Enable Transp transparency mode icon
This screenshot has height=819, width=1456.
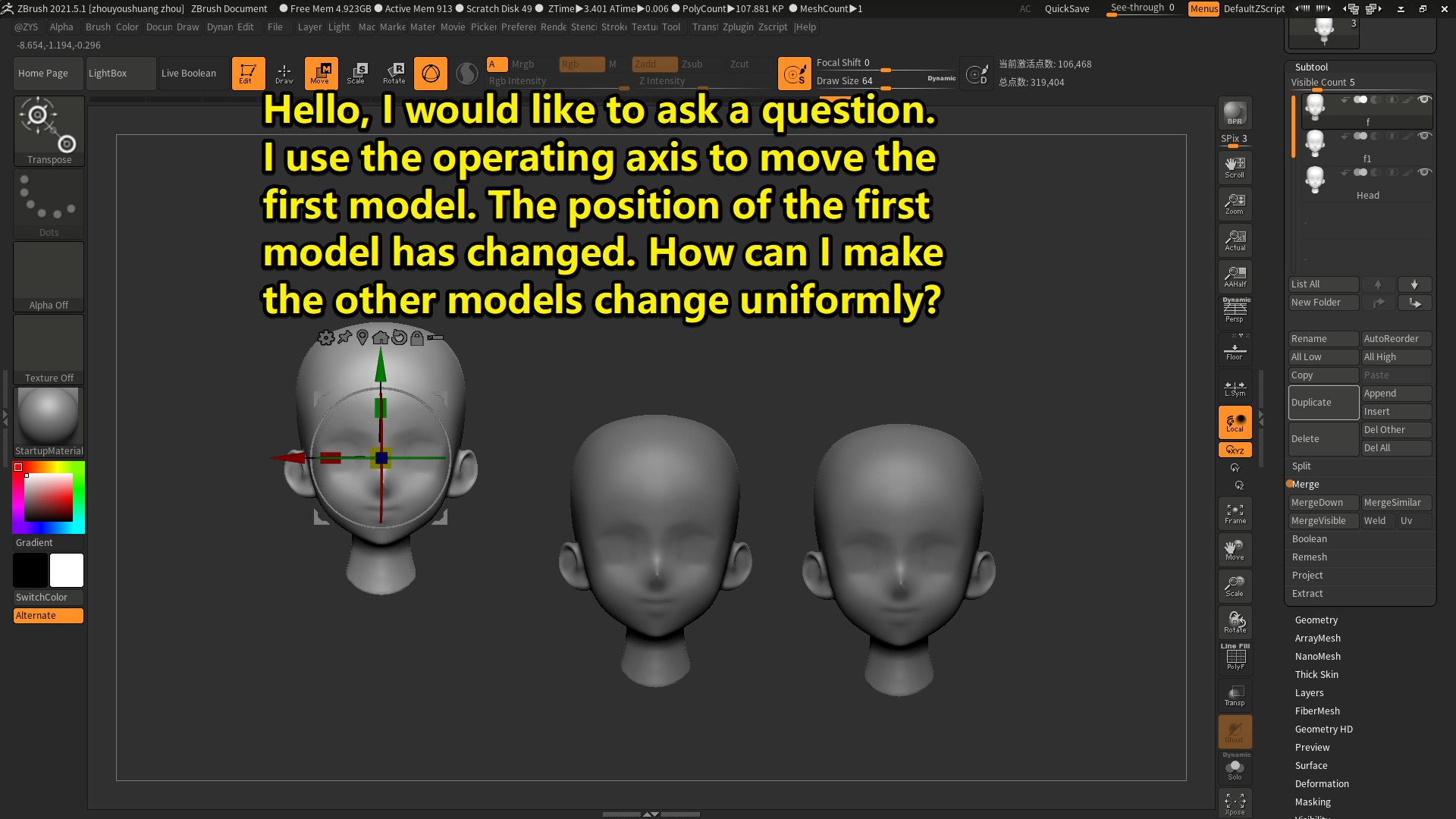pos(1235,695)
